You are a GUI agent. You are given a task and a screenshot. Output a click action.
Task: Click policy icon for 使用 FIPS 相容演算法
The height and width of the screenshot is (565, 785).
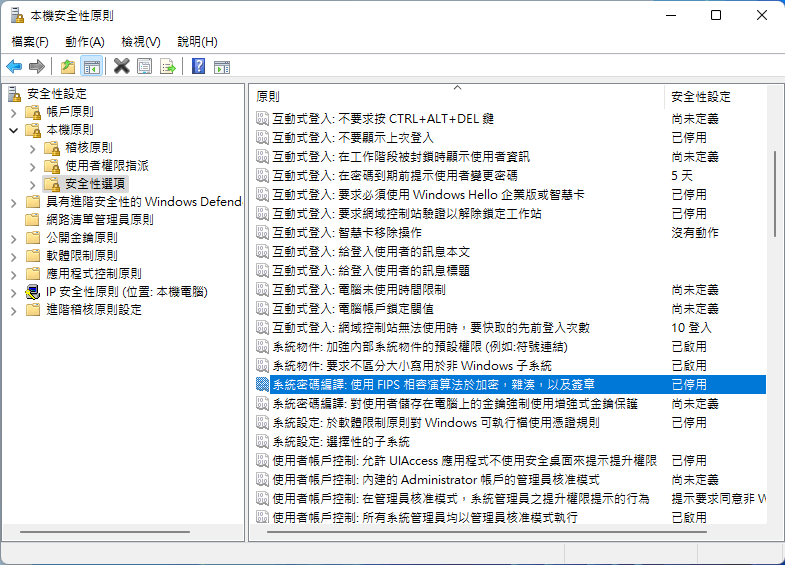pyautogui.click(x=262, y=384)
